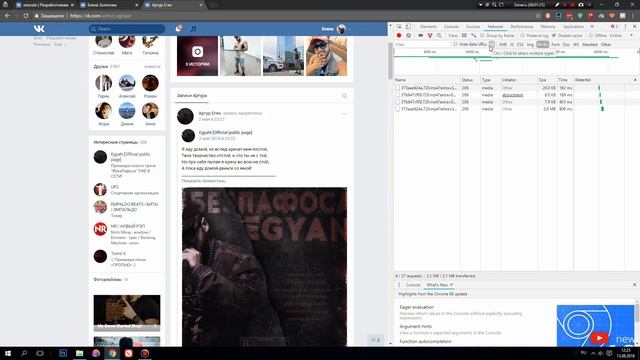Enable the Preserve log checkbox
The height and width of the screenshot is (360, 640).
click(522, 36)
